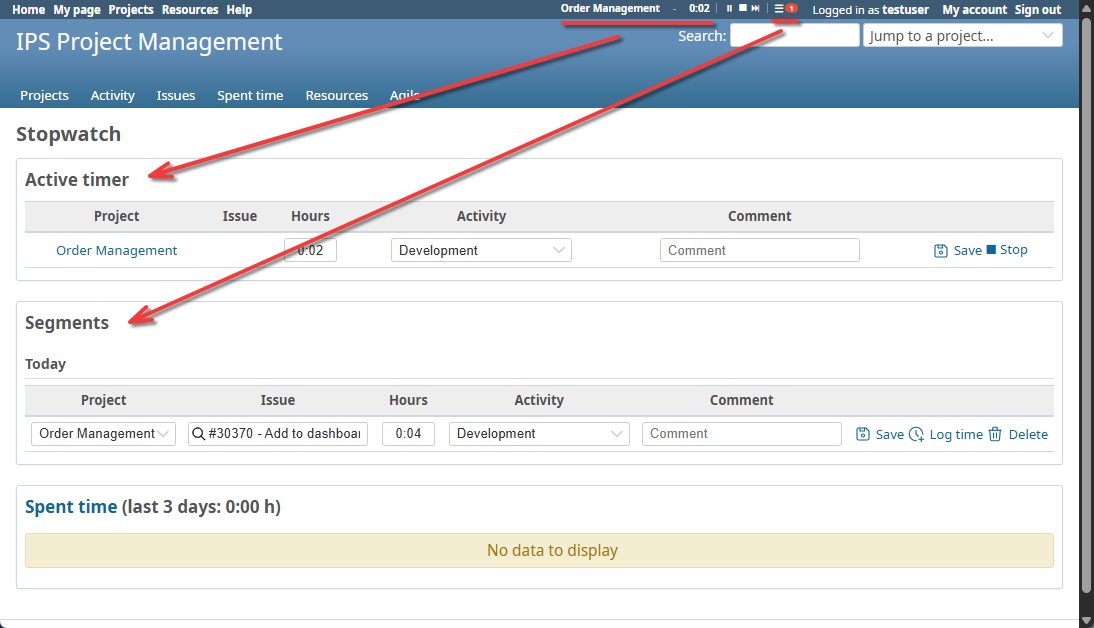Log time for the #30370 segment
The image size is (1094, 628).
click(x=945, y=434)
